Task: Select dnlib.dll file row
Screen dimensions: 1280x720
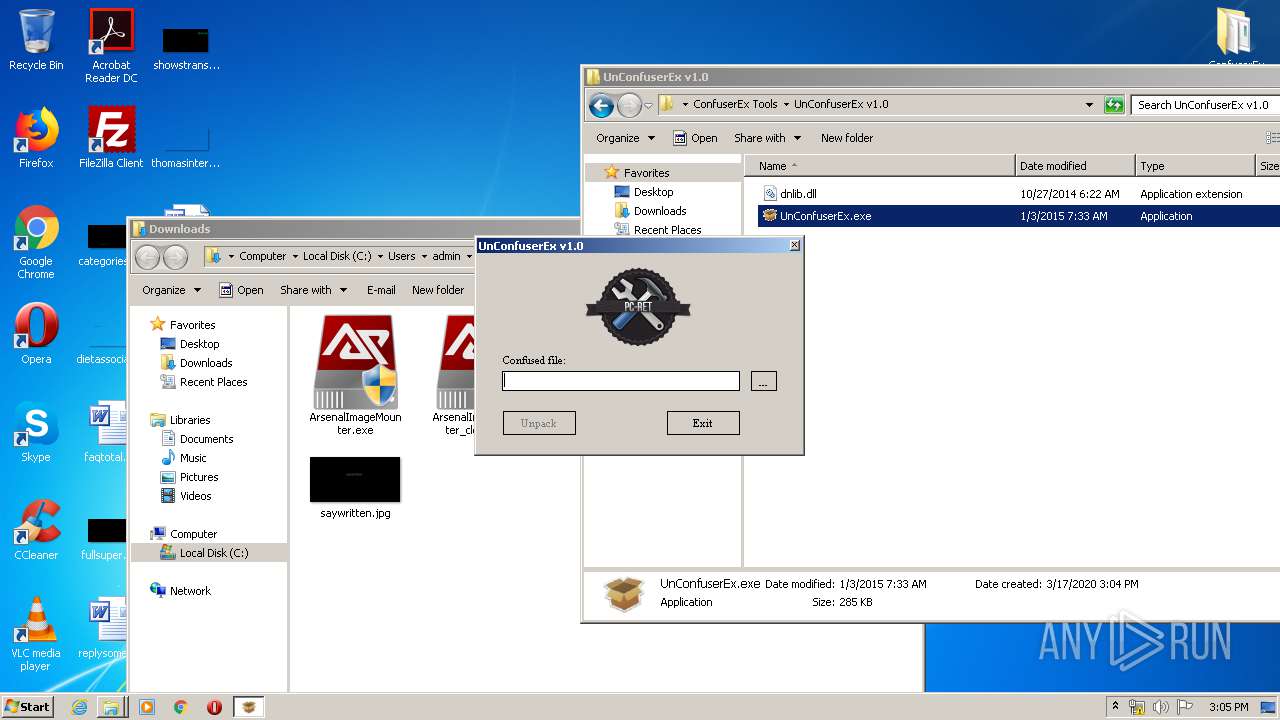Action: [1018, 194]
